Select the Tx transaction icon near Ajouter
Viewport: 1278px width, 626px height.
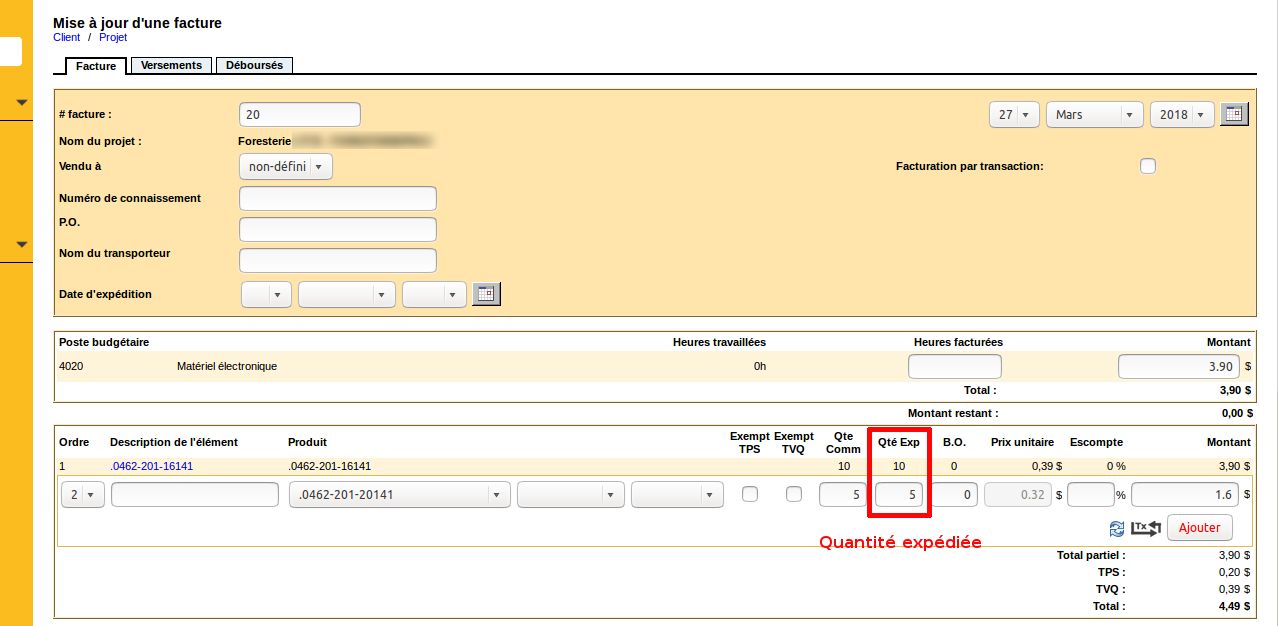(1145, 528)
